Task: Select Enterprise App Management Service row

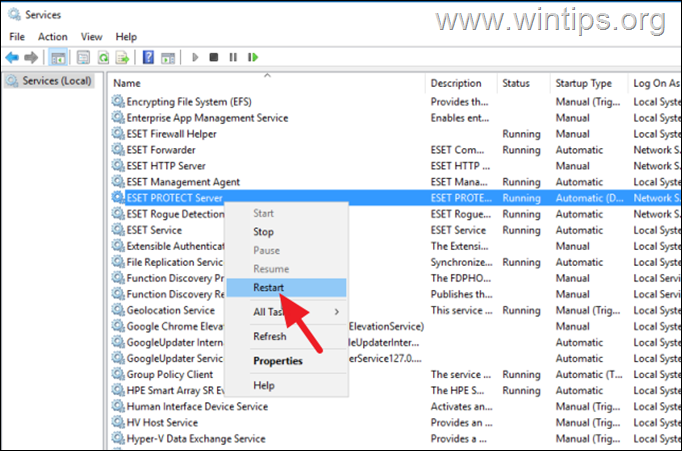Action: click(x=395, y=117)
